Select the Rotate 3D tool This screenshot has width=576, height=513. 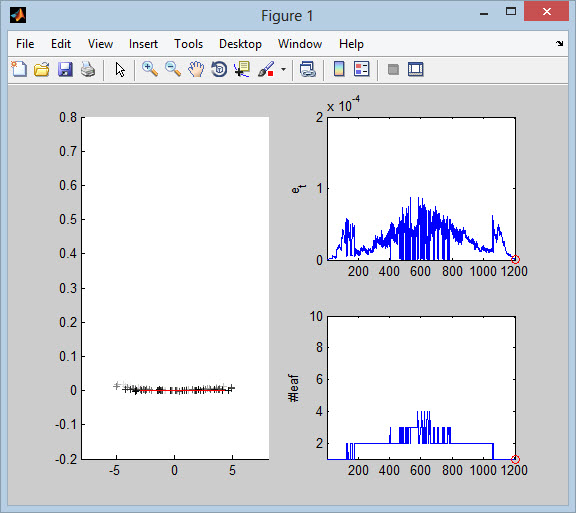click(x=219, y=69)
